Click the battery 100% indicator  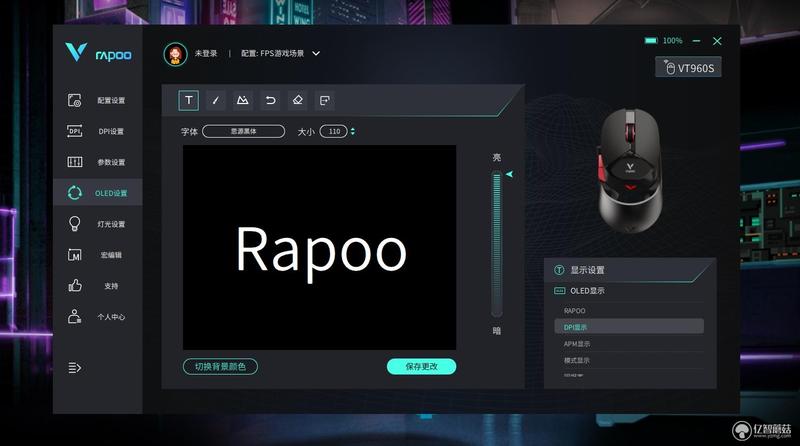point(663,41)
